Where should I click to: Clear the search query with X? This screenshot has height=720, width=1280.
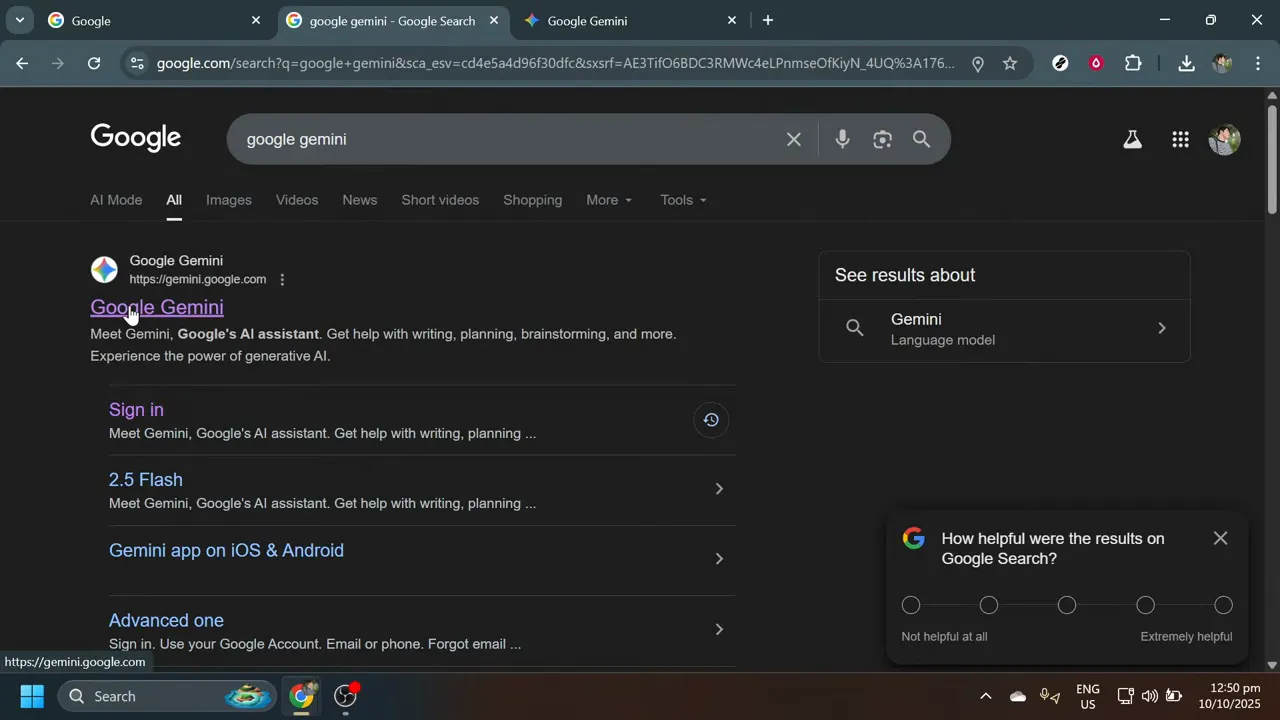click(794, 139)
